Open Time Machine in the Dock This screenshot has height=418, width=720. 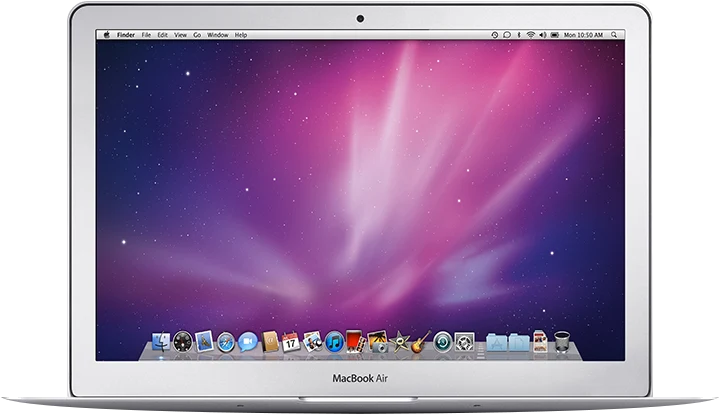coord(443,343)
